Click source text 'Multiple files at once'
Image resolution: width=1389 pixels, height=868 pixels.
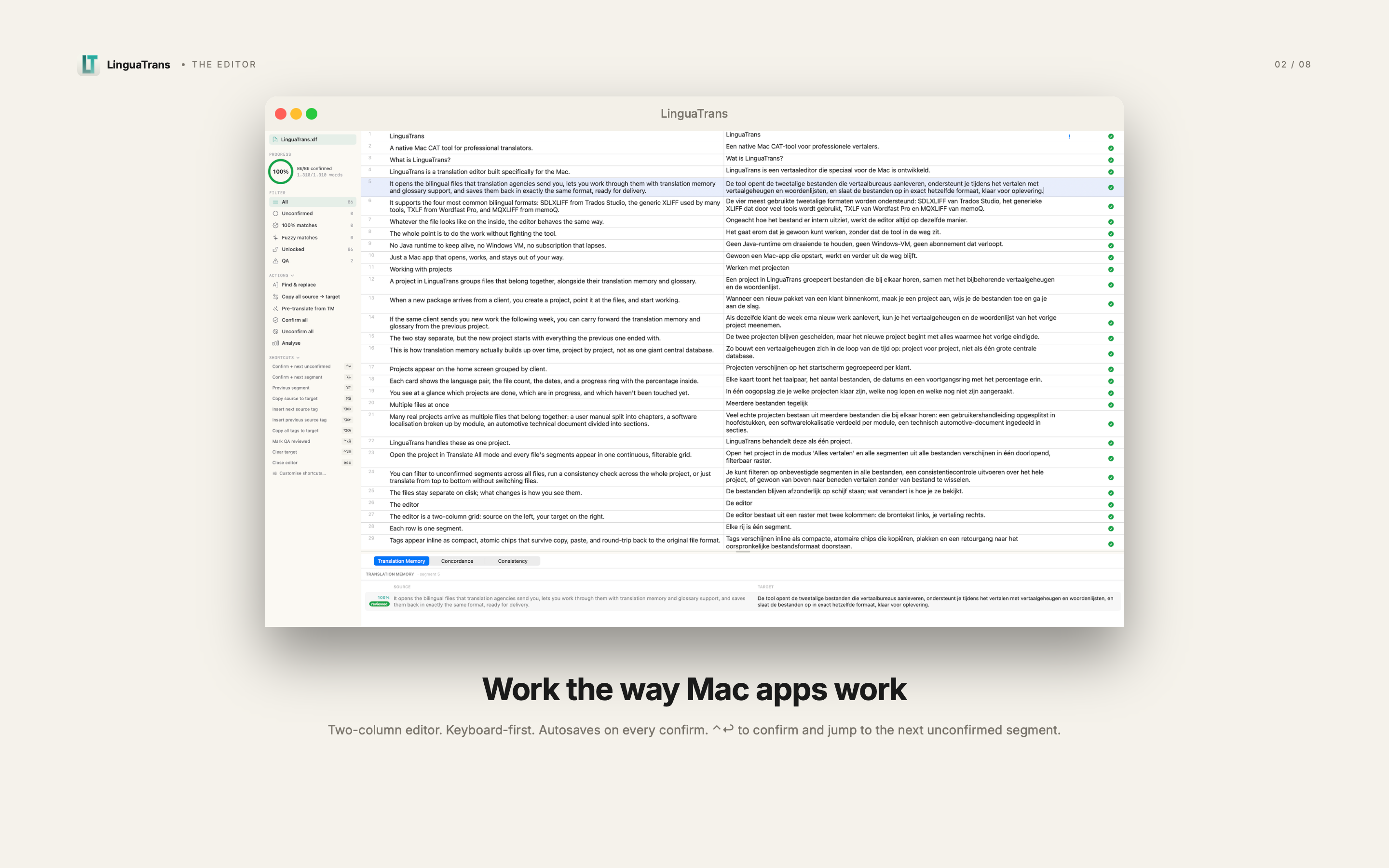(419, 405)
